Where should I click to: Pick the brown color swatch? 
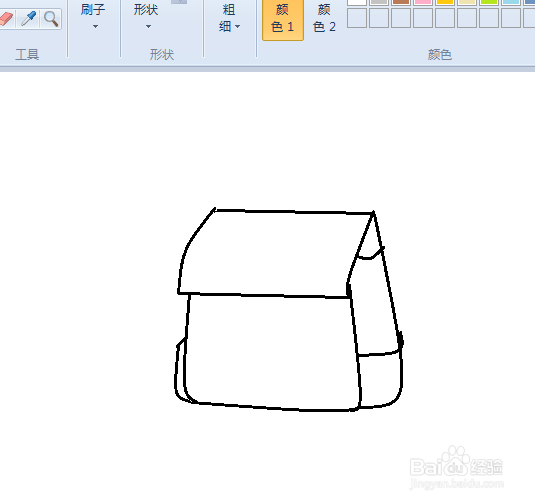coord(401,2)
